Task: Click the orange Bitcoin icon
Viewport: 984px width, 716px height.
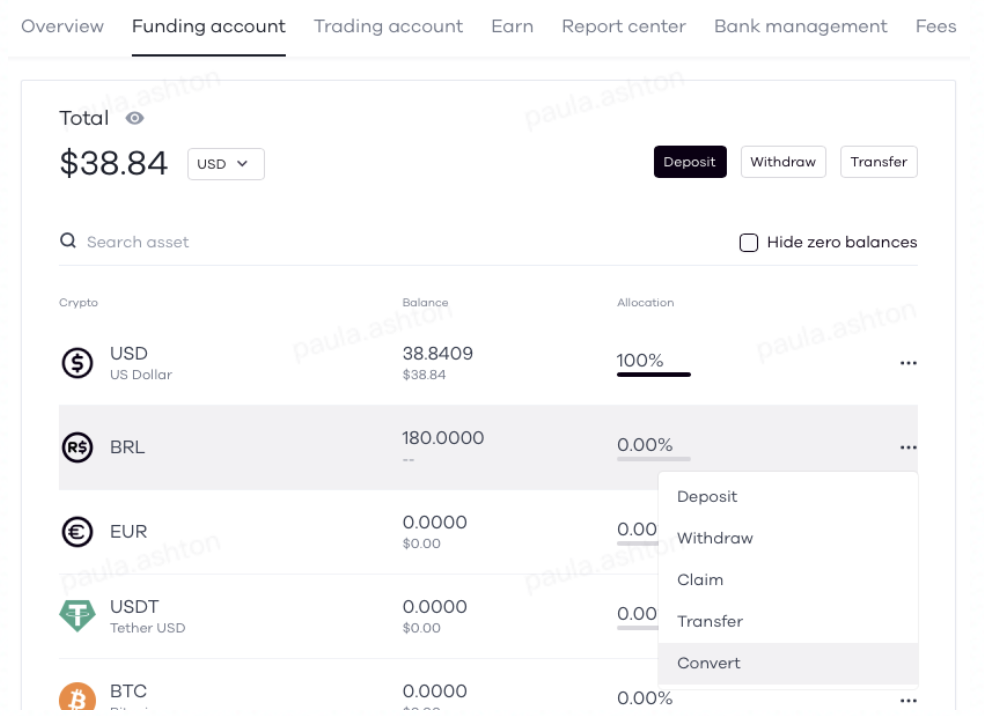Action: click(76, 699)
